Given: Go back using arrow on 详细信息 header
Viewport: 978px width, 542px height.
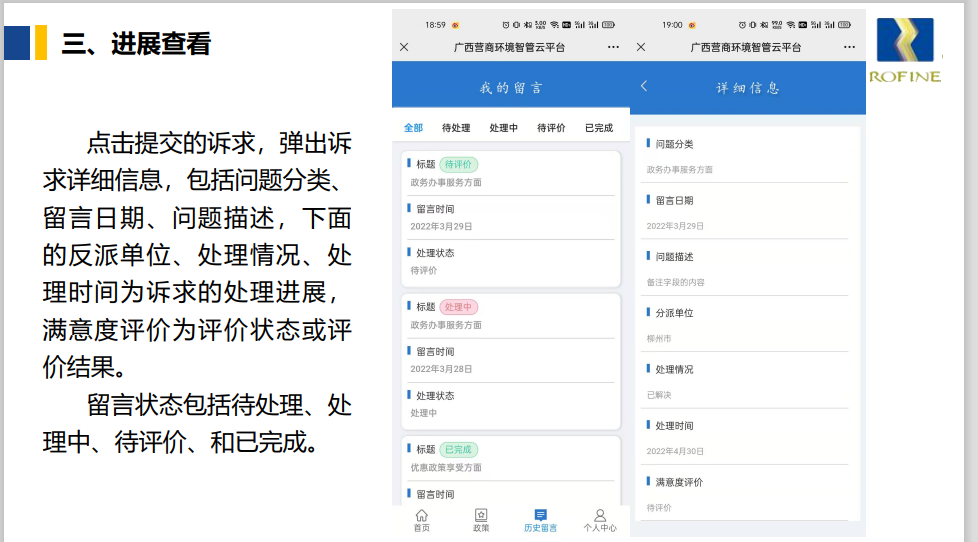Looking at the screenshot, I should pos(644,87).
